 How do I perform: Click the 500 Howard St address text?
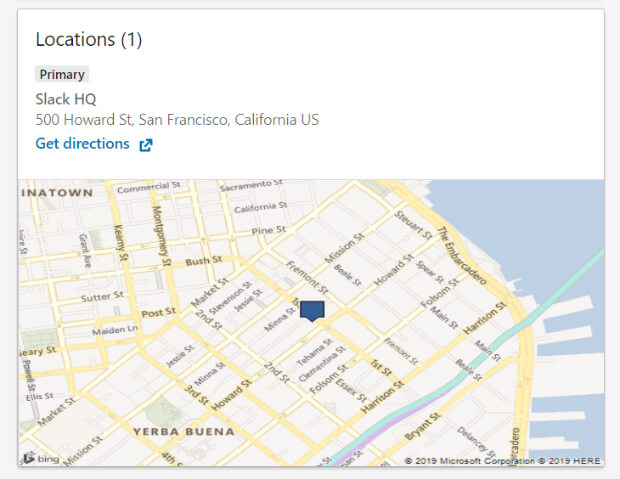[177, 119]
